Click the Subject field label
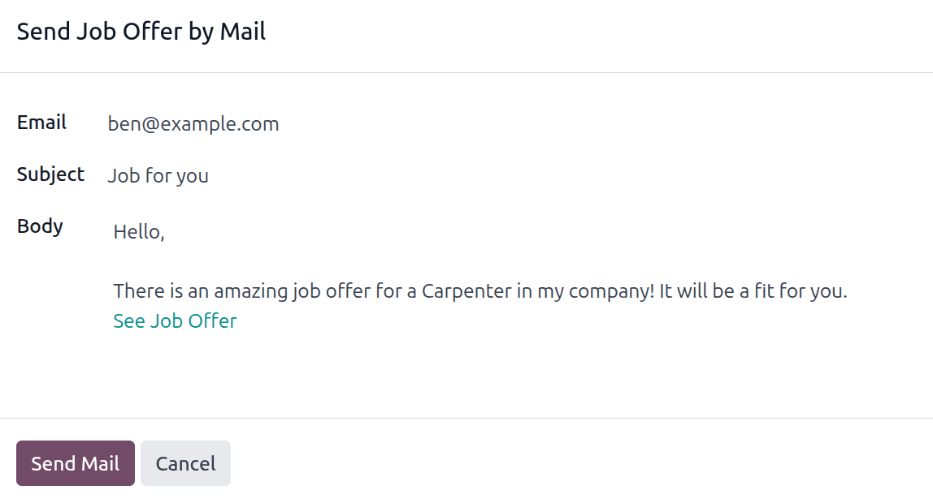Image resolution: width=933 pixels, height=503 pixels. [51, 174]
